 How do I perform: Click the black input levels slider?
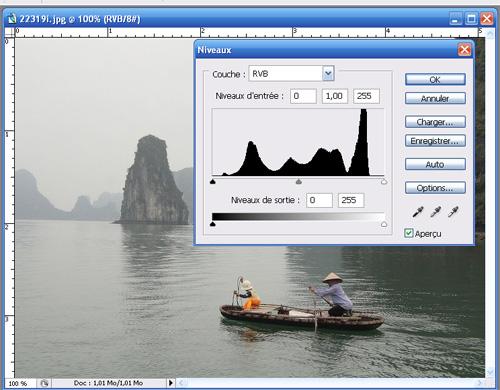(x=213, y=182)
